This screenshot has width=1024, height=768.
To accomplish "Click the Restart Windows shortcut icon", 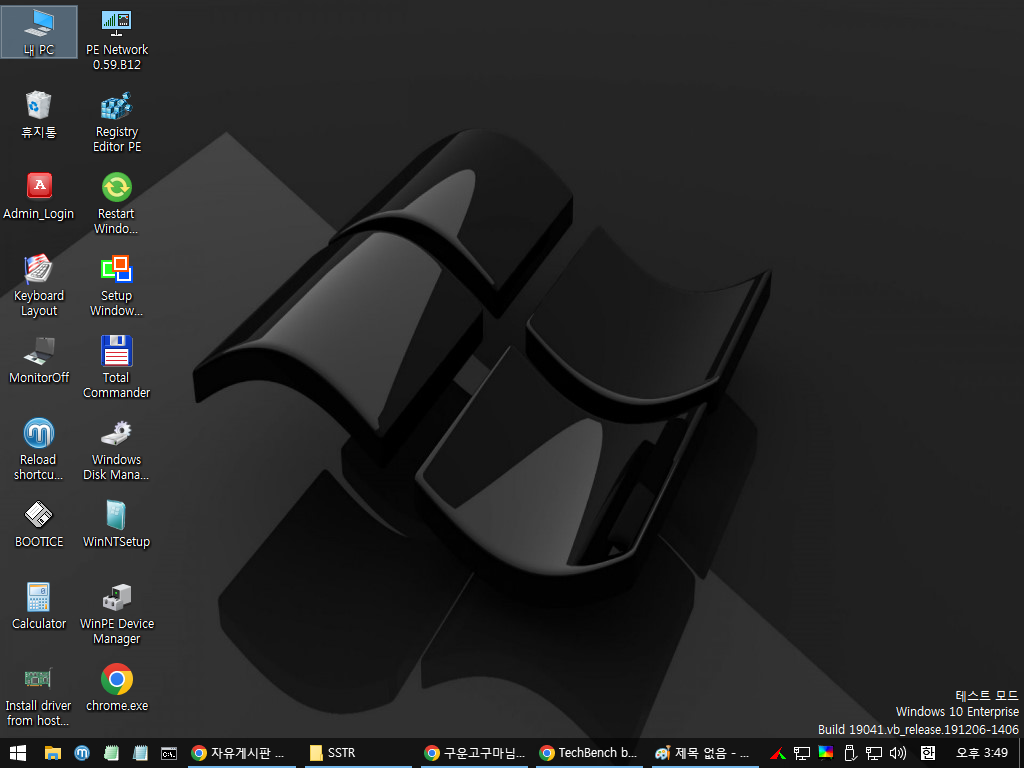I will (117, 204).
